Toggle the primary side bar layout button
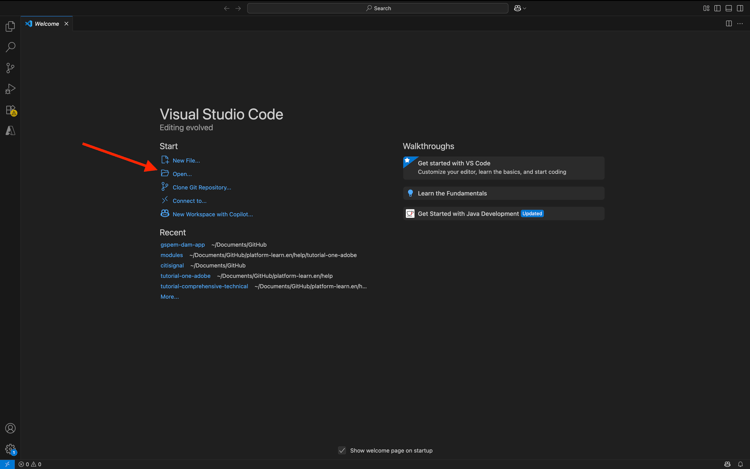750x469 pixels. [717, 8]
